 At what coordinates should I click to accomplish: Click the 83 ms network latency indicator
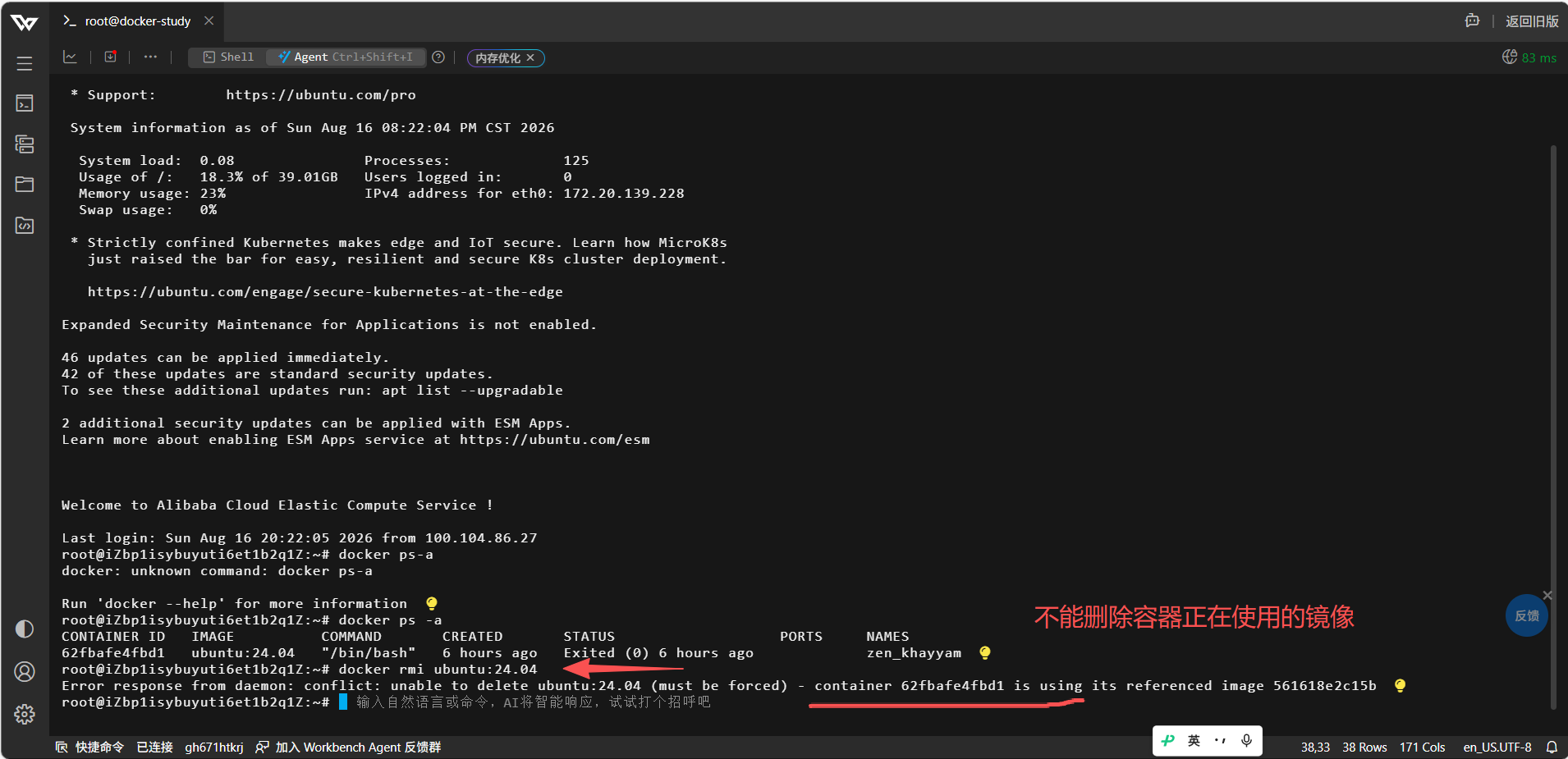(1529, 57)
